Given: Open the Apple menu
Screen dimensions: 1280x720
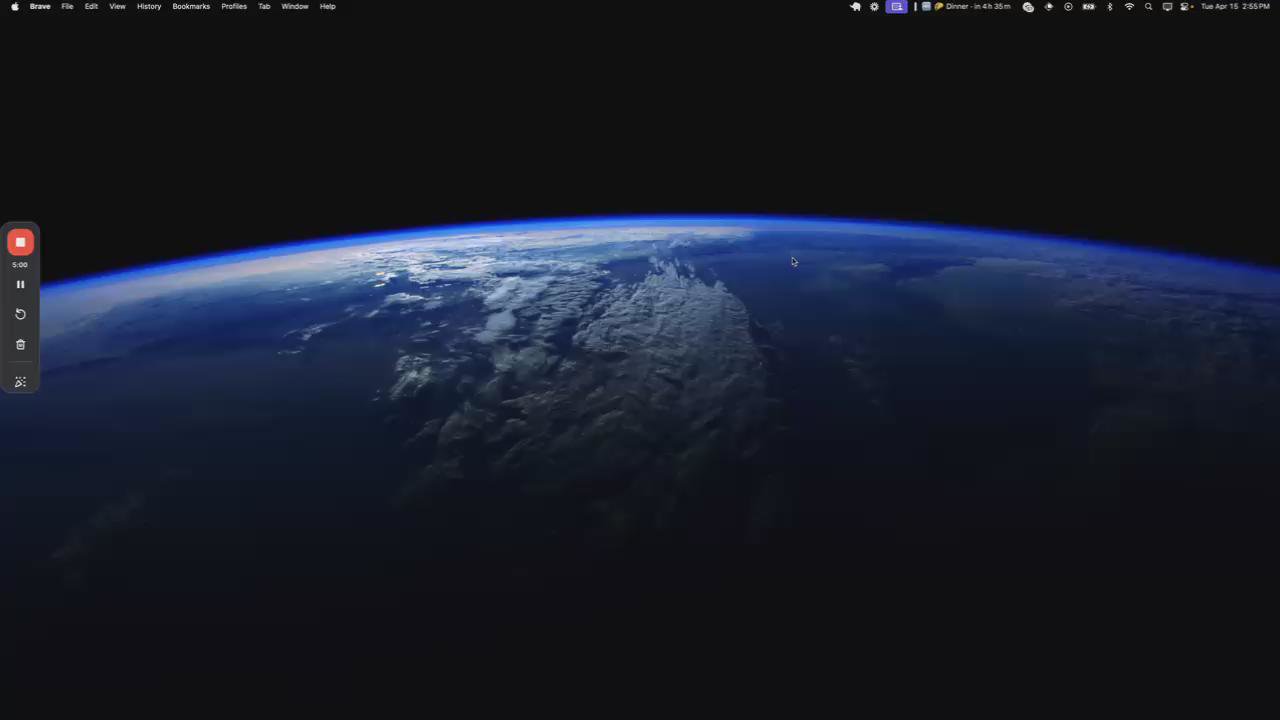Looking at the screenshot, I should (15, 6).
